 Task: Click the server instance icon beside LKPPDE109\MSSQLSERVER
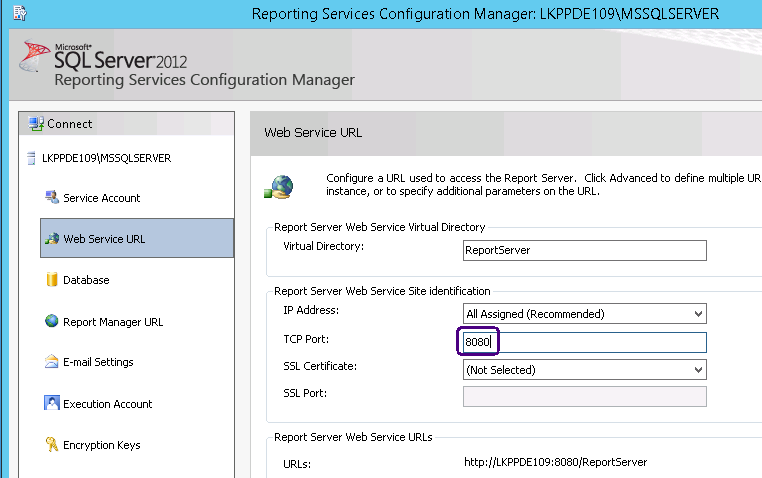coord(31,158)
